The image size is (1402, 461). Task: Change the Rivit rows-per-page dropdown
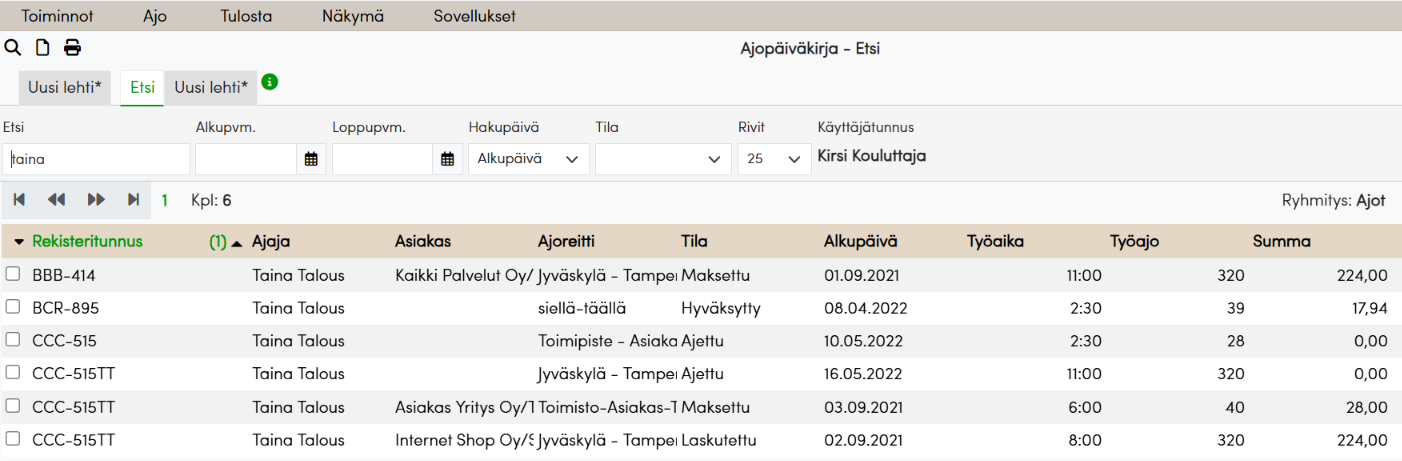coord(774,159)
